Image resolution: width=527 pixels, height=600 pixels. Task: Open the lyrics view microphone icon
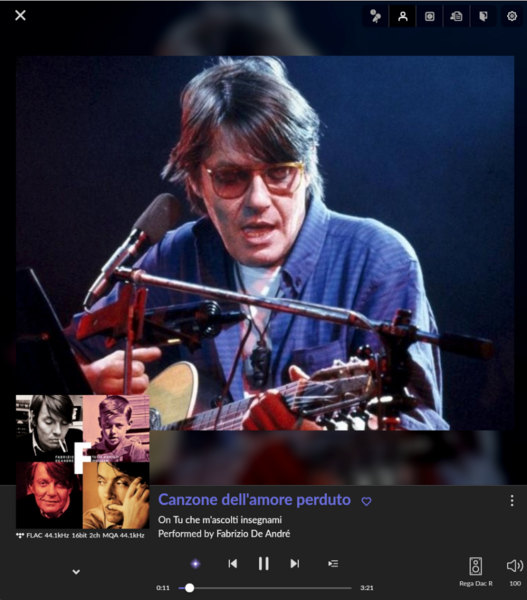pos(375,16)
